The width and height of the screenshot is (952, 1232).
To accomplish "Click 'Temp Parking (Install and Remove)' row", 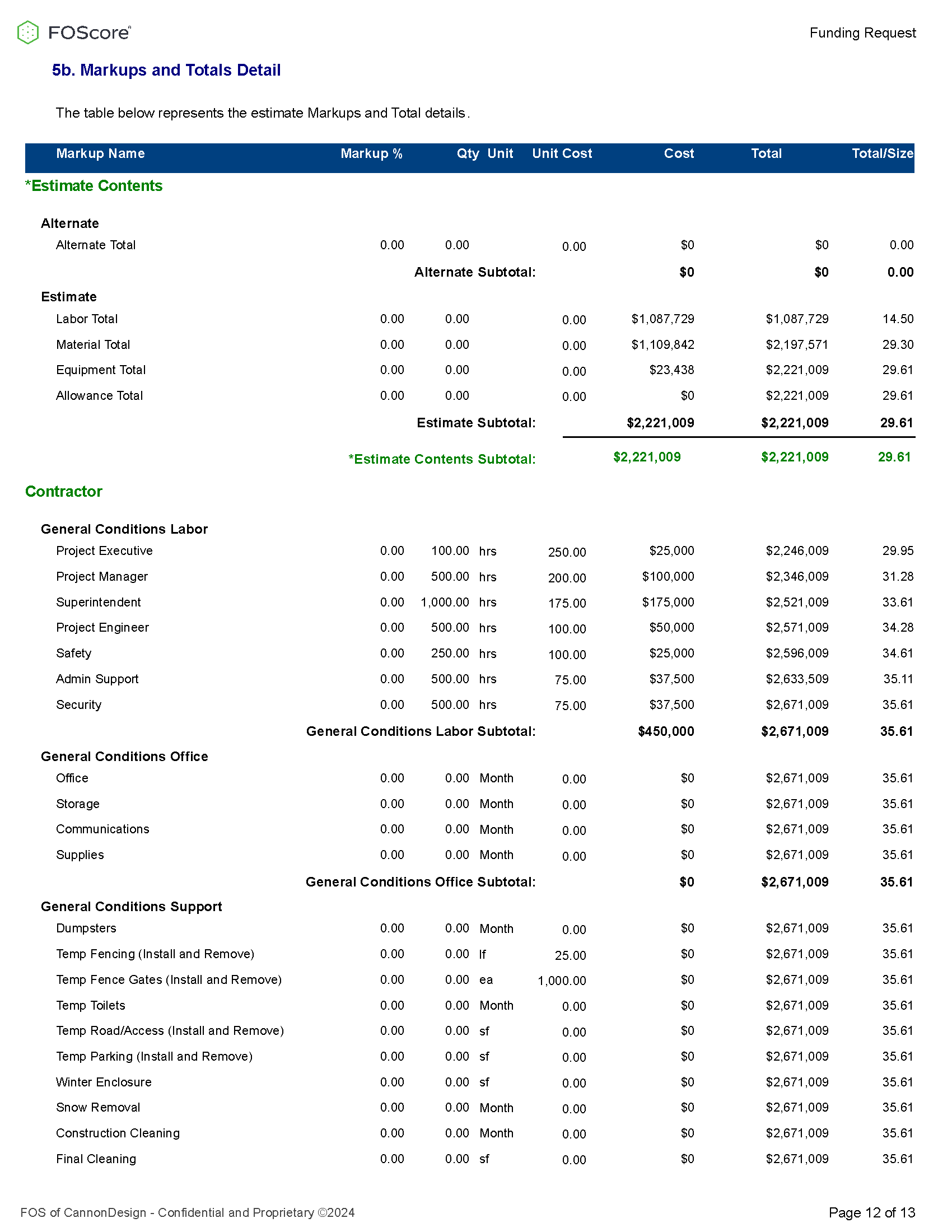I will click(154, 1056).
